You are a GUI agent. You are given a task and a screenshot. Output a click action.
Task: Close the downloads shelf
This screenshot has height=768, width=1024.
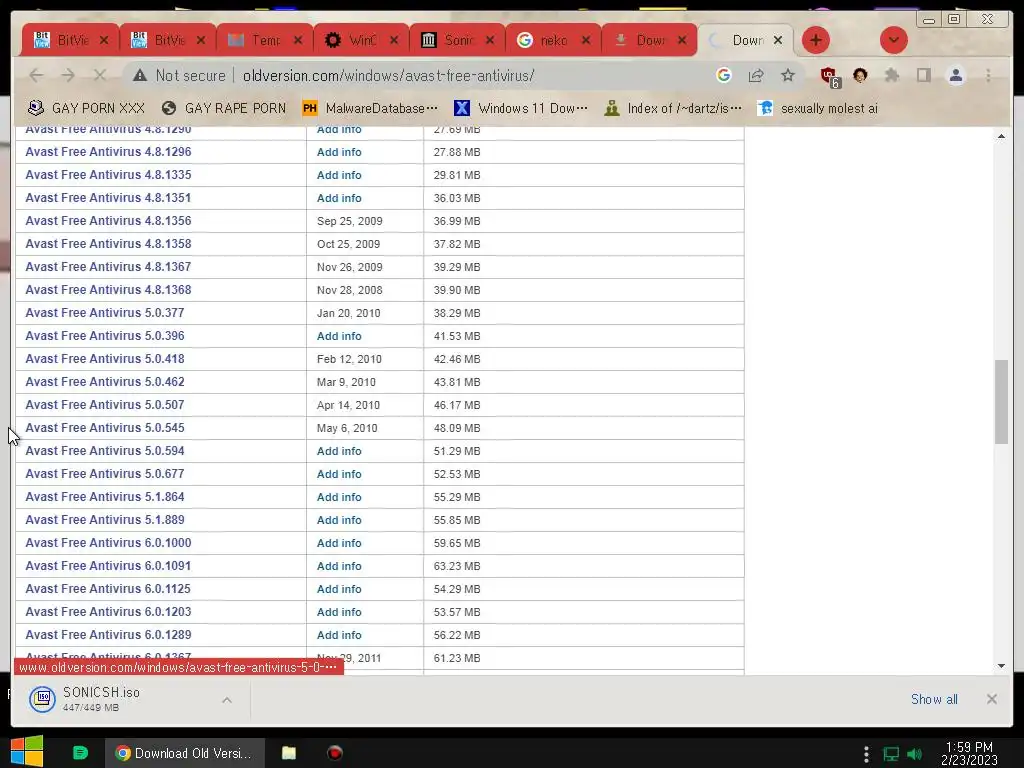click(x=991, y=699)
